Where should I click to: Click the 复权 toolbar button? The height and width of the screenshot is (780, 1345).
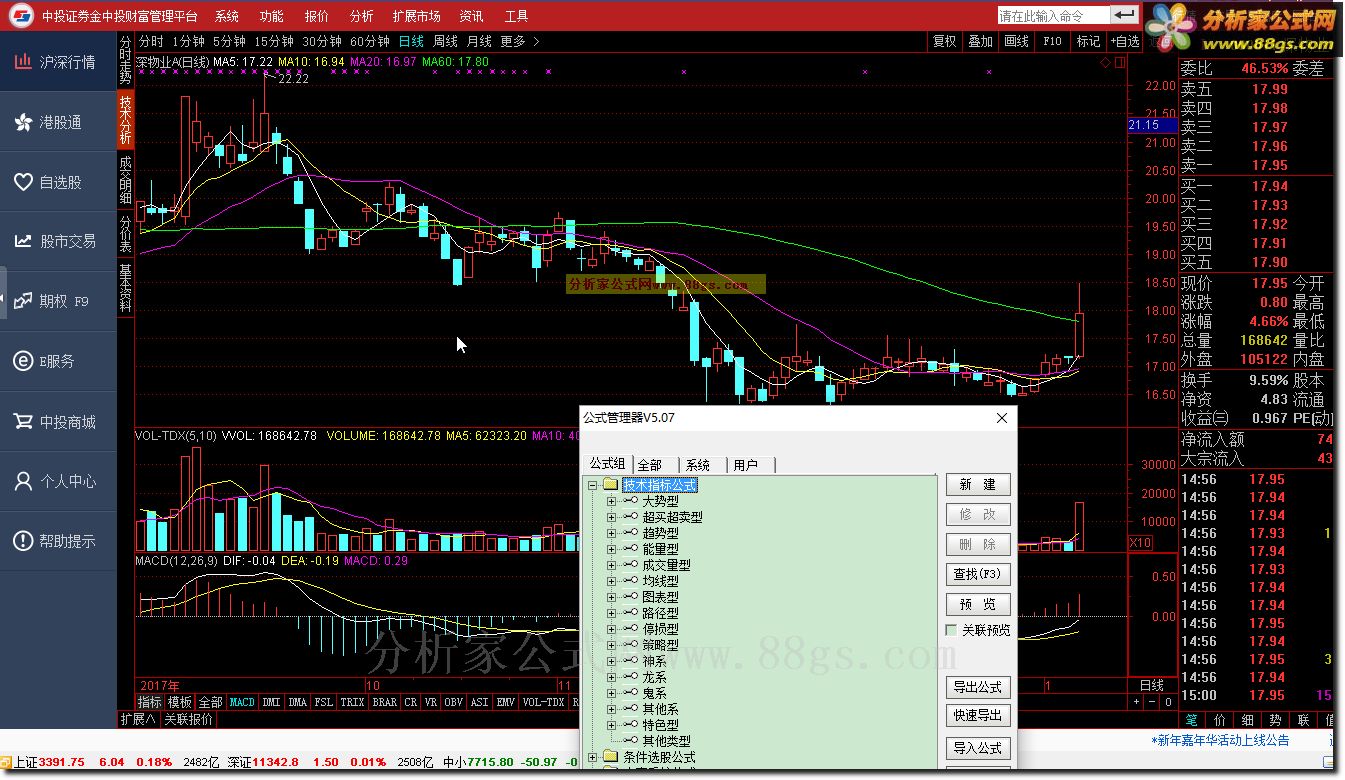coord(945,41)
